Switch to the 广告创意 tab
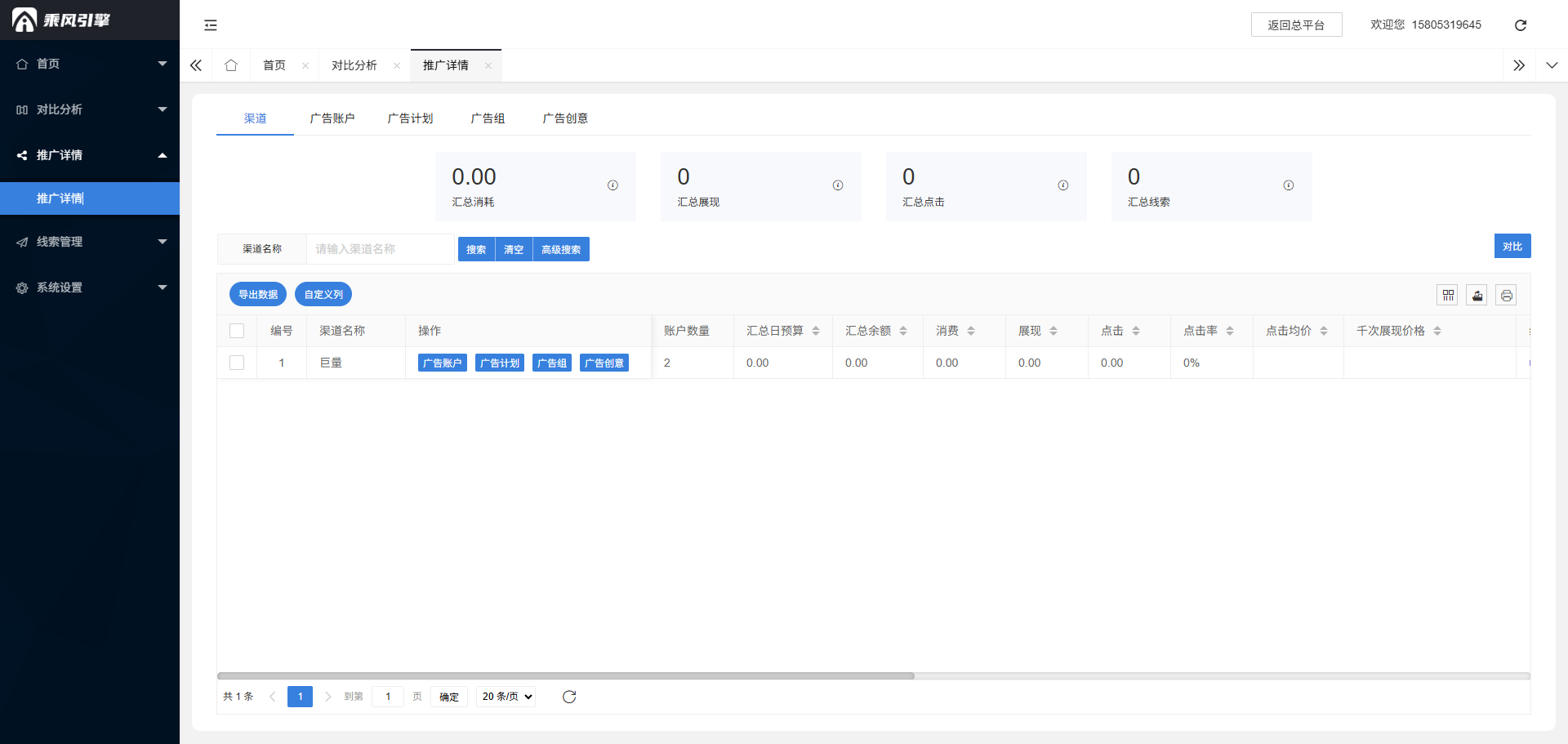 [x=565, y=118]
